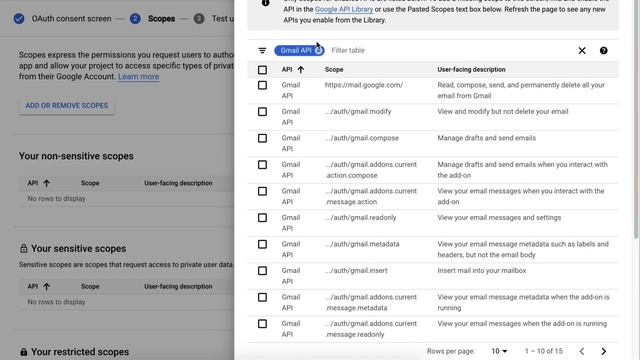
Task: Click lock icon beside restricted scopes
Action: point(24,352)
